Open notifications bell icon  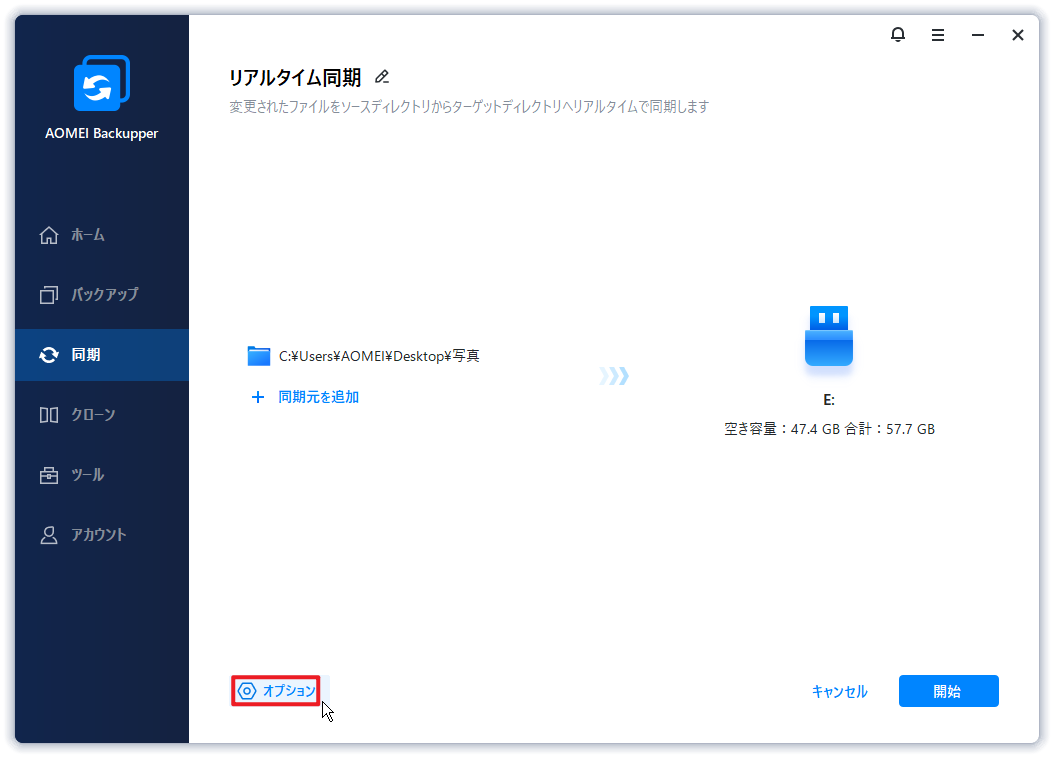[x=897, y=34]
